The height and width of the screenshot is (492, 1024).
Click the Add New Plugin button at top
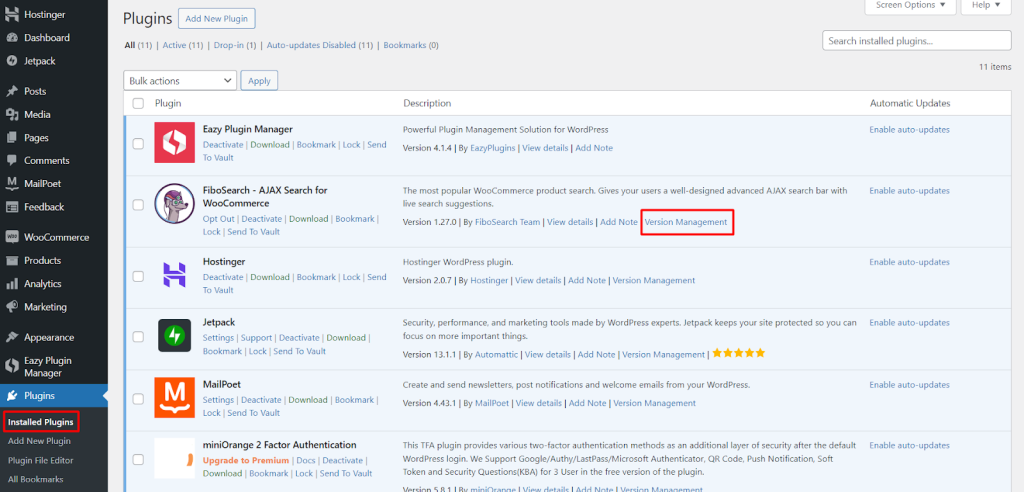coord(216,18)
